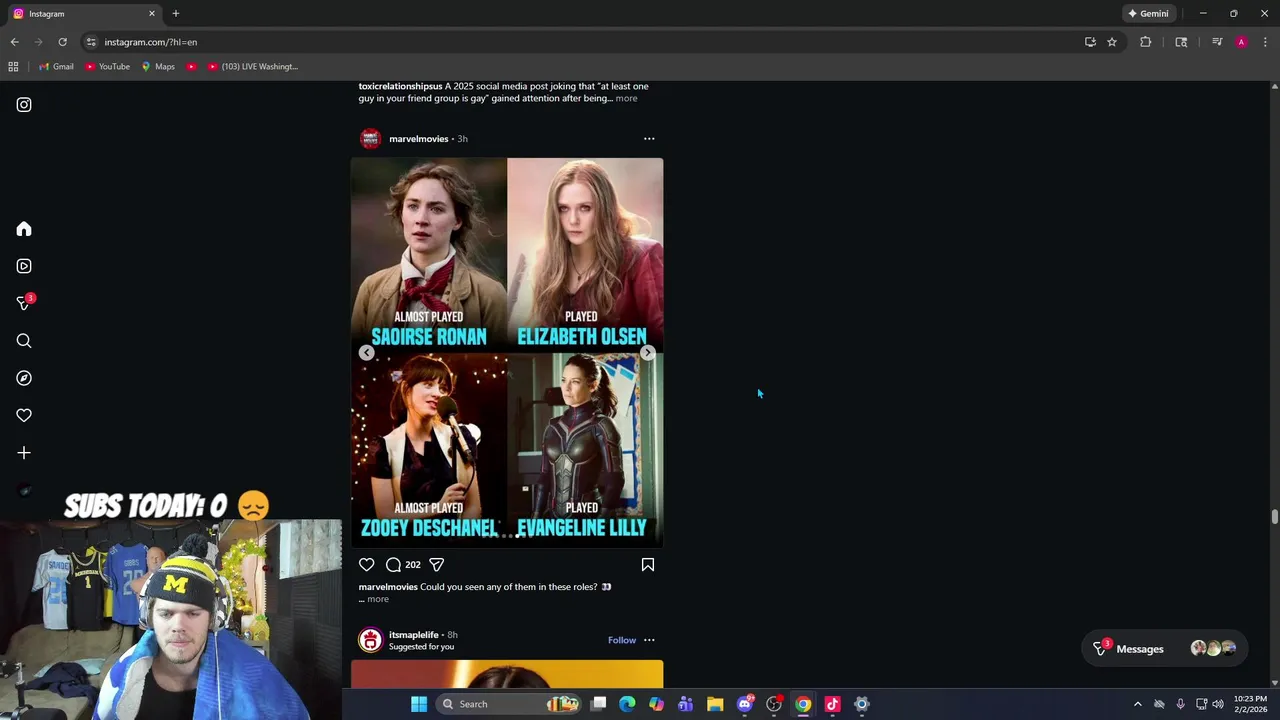Save marvelmovies post with bookmark icon
Screen dimensions: 1280x720
click(648, 565)
